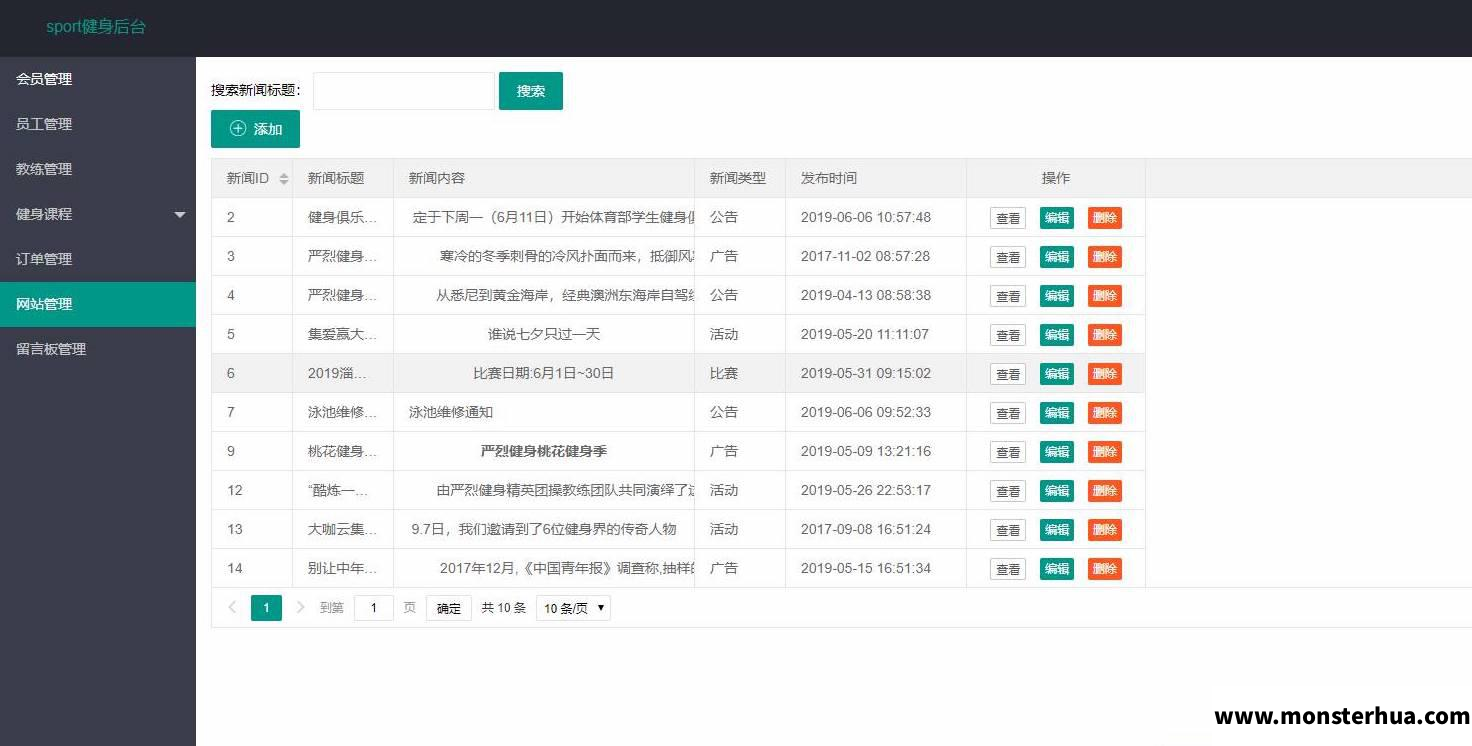The width and height of the screenshot is (1472, 746).
Task: Click the 新闻类型 column header
Action: pyautogui.click(x=738, y=178)
